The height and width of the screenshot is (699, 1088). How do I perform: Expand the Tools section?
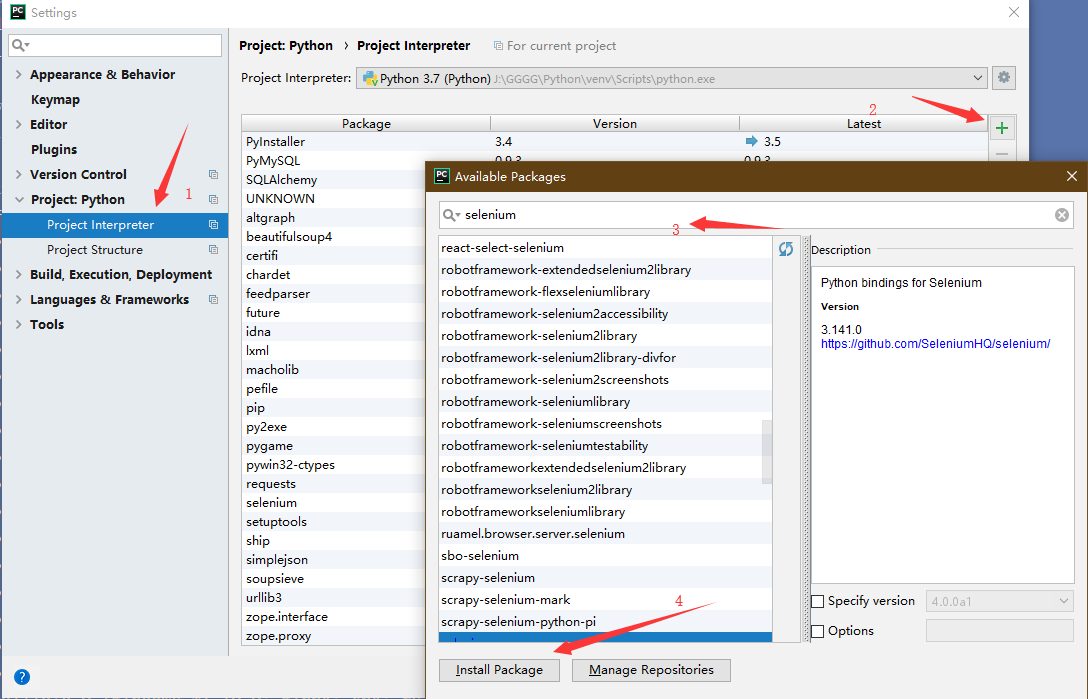click(19, 324)
